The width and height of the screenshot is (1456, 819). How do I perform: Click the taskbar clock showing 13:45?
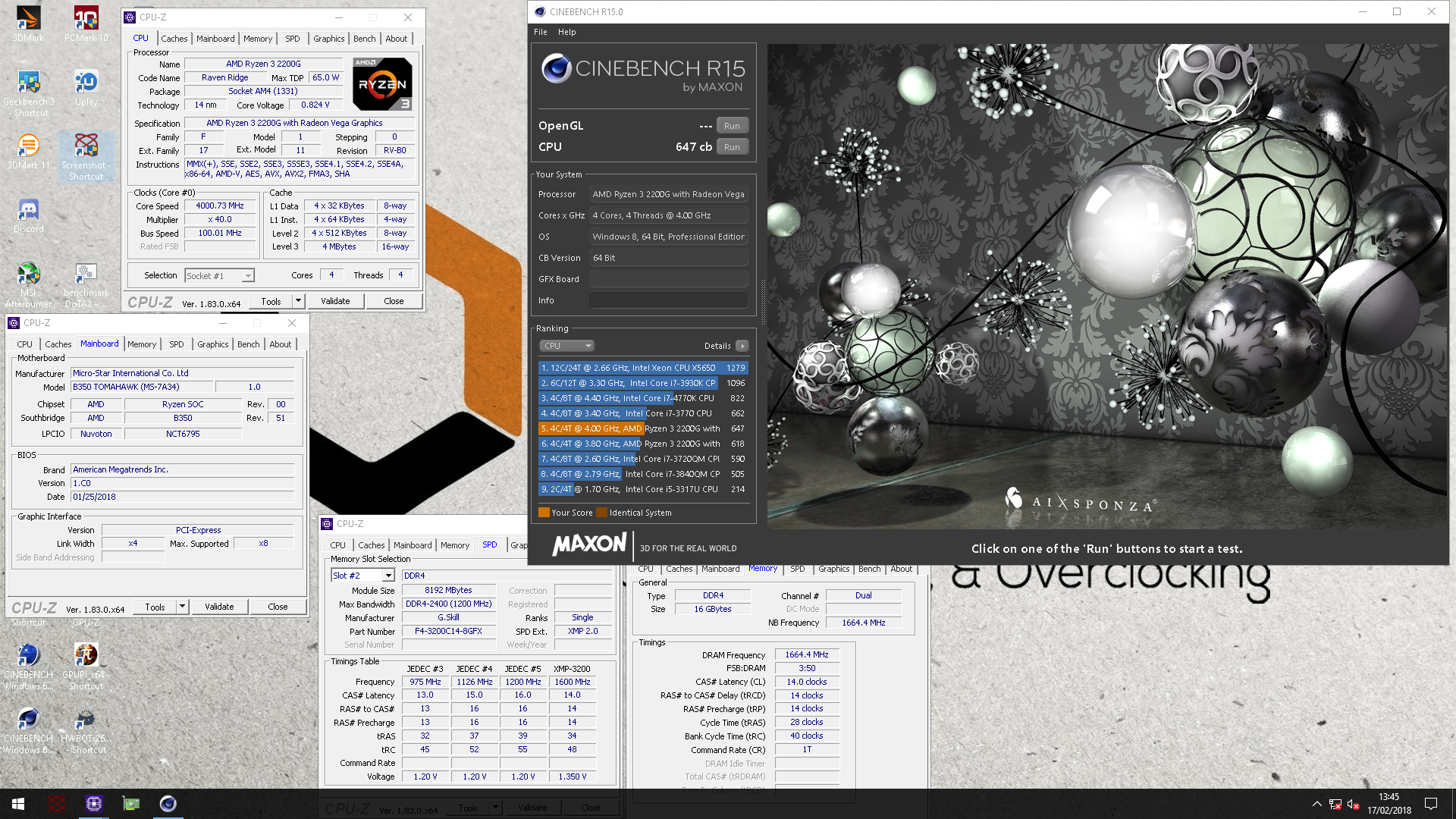click(1389, 804)
